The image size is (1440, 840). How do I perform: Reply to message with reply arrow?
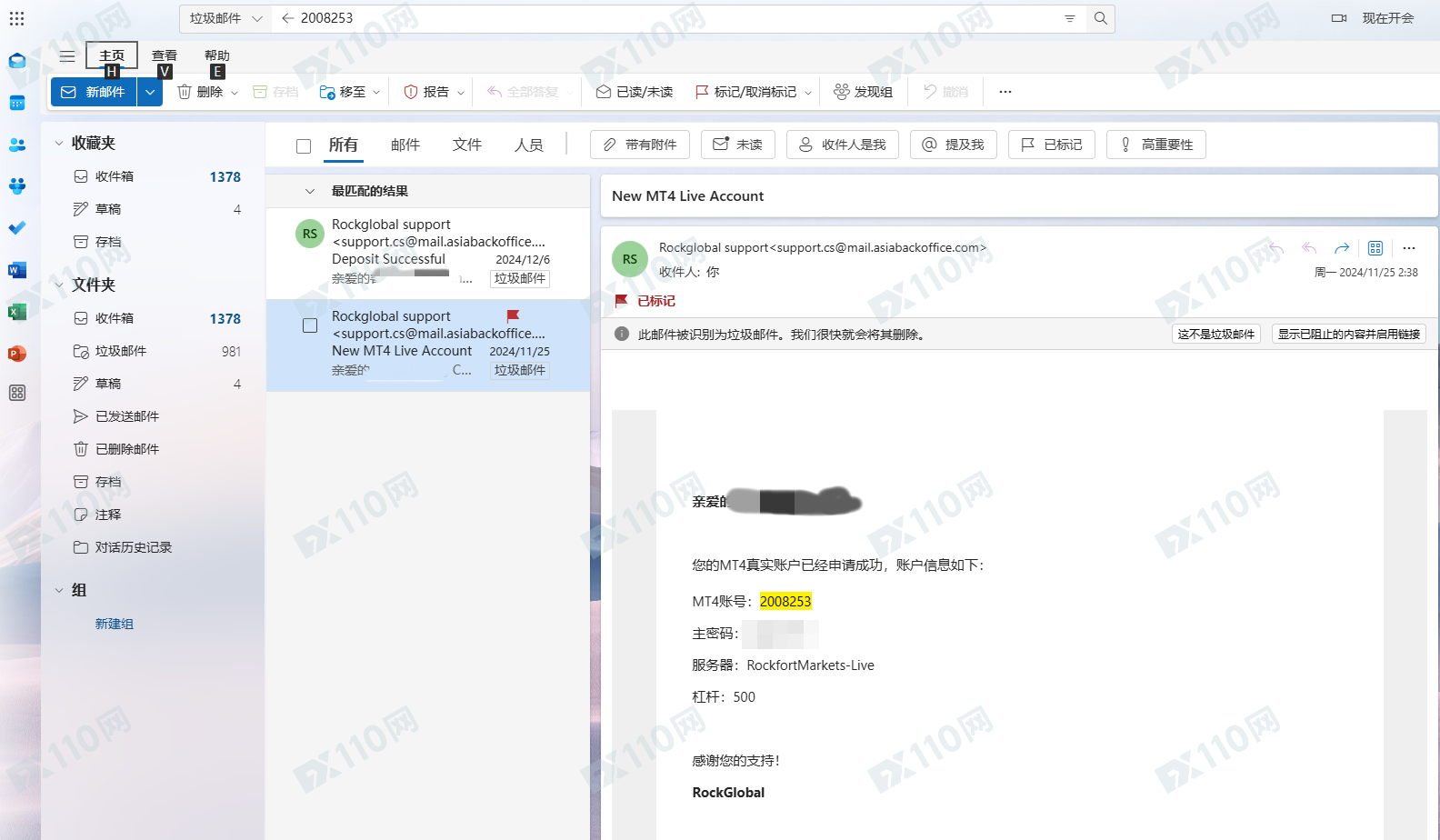coord(1276,248)
